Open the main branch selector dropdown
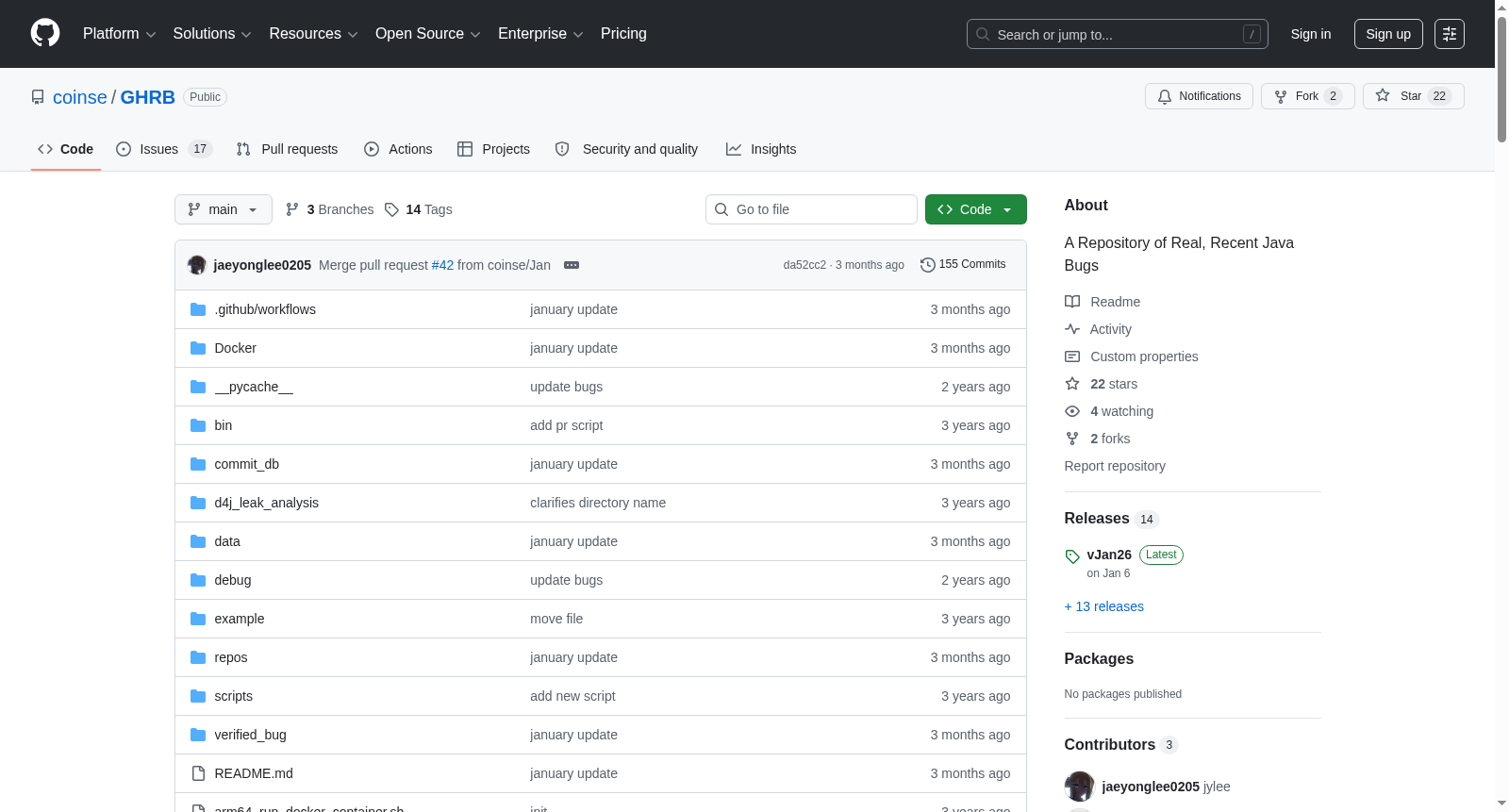Image resolution: width=1509 pixels, height=812 pixels. pos(224,209)
